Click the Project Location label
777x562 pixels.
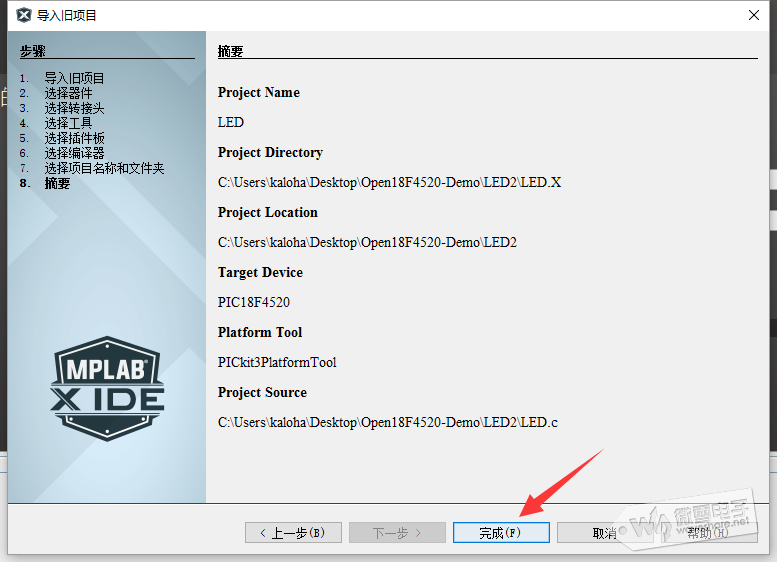(268, 212)
